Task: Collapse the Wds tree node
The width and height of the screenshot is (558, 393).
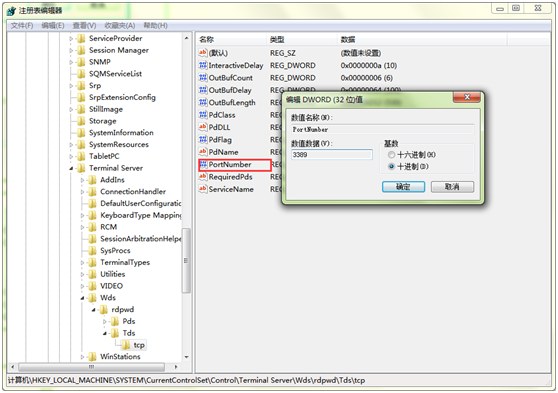Action: pyautogui.click(x=82, y=298)
